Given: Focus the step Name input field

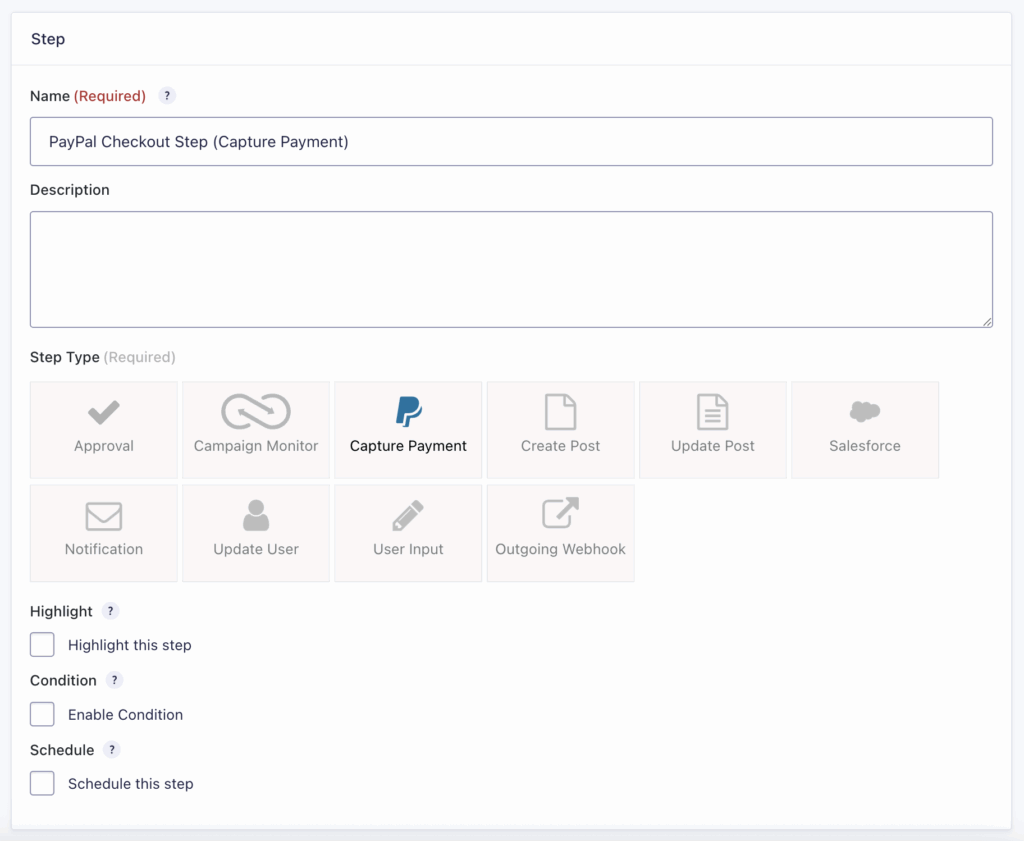Looking at the screenshot, I should tap(511, 142).
